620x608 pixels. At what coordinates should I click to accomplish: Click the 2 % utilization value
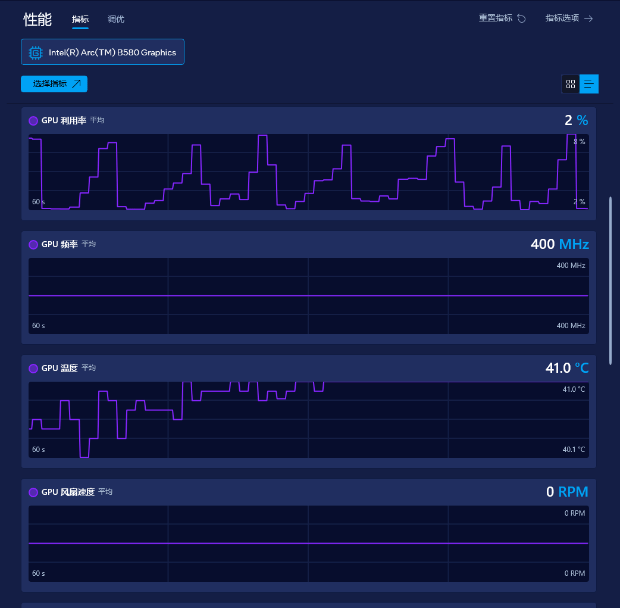pyautogui.click(x=576, y=120)
